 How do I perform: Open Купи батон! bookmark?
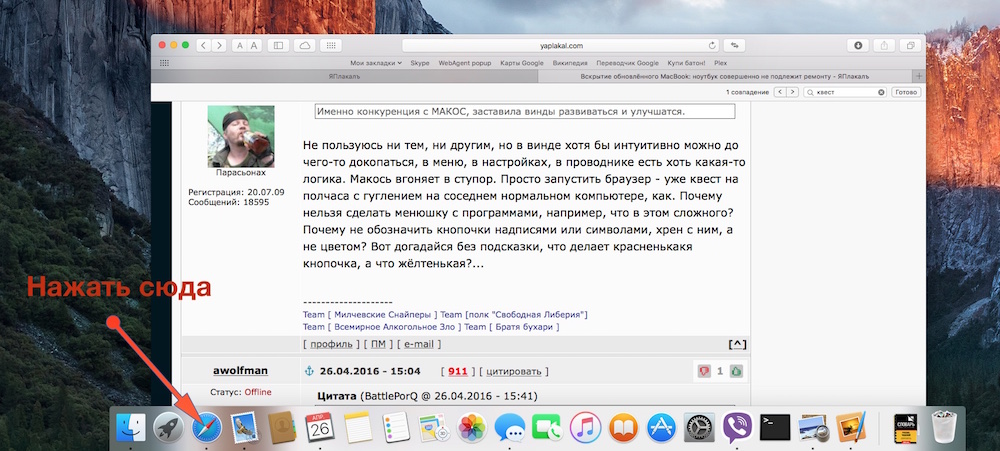pyautogui.click(x=686, y=63)
